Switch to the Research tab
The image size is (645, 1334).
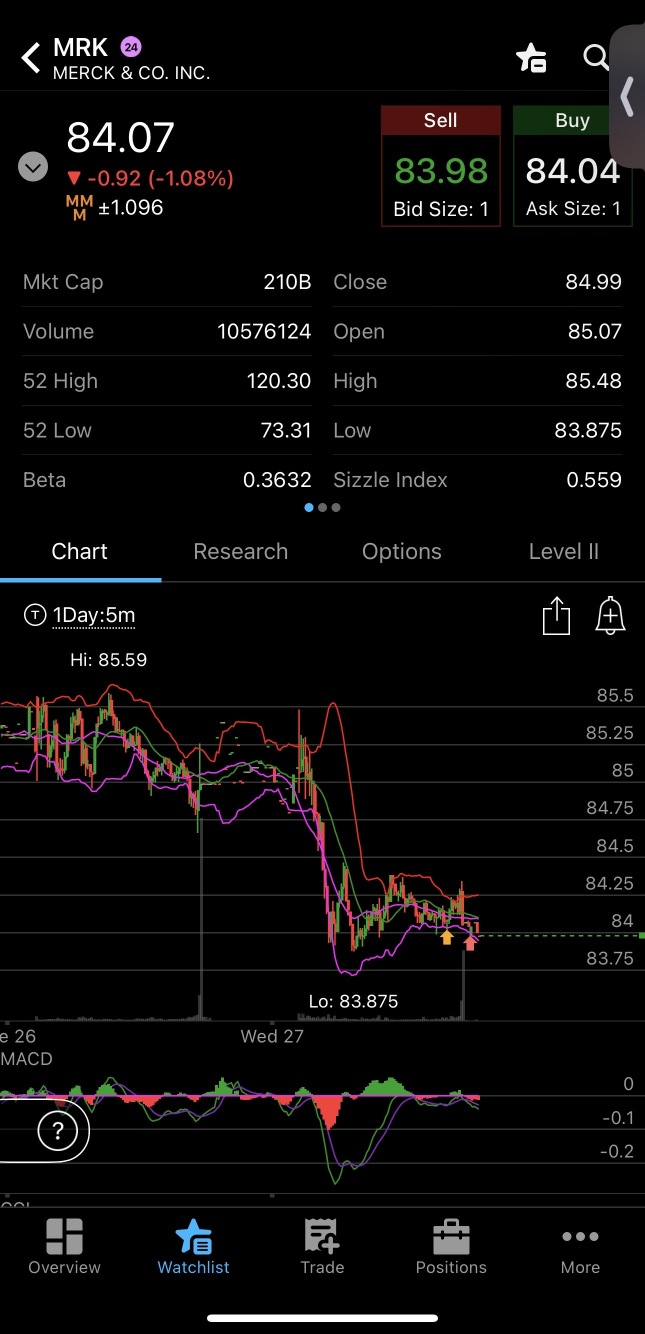pyautogui.click(x=240, y=552)
